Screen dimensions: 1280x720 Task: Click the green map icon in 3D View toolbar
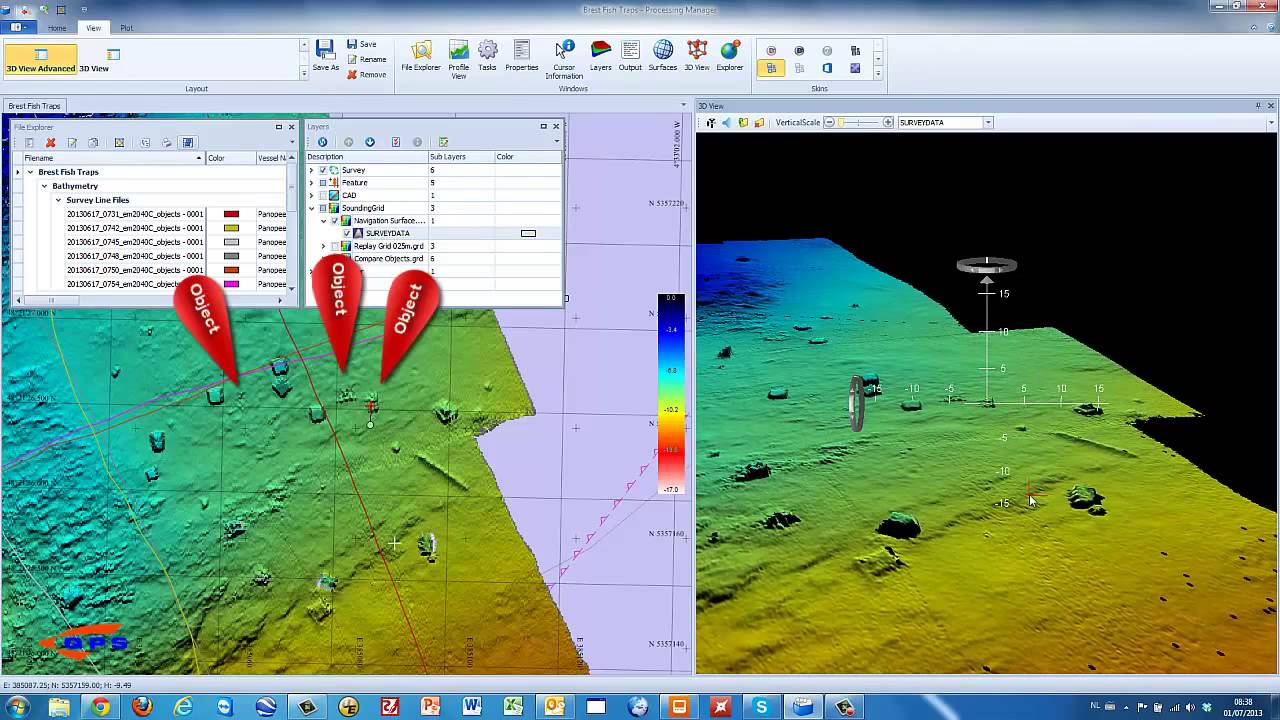pos(743,122)
